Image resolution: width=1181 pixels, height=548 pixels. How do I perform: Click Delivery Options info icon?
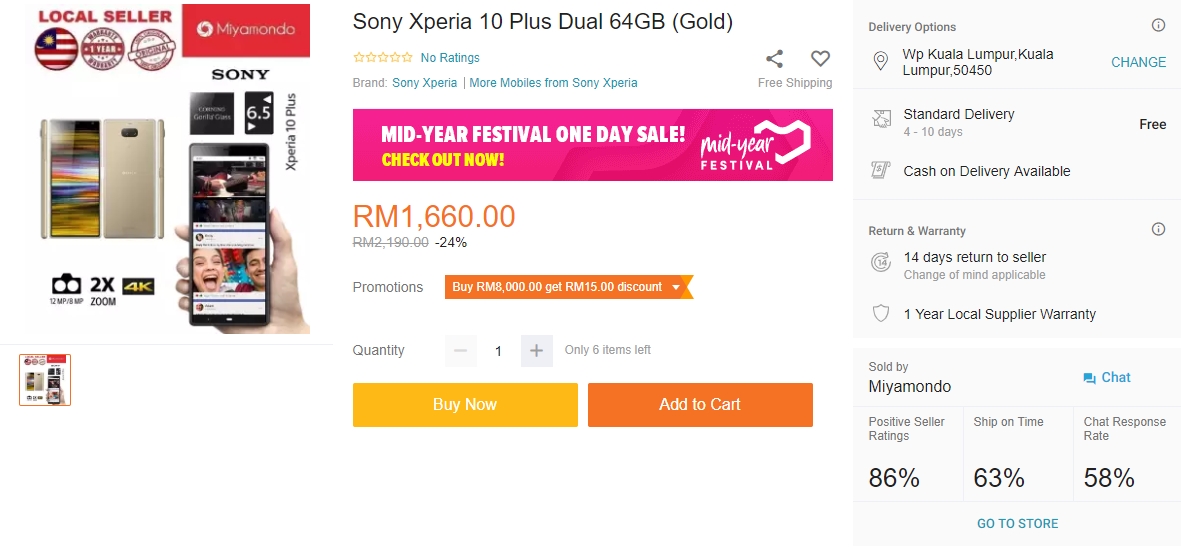point(1158,26)
